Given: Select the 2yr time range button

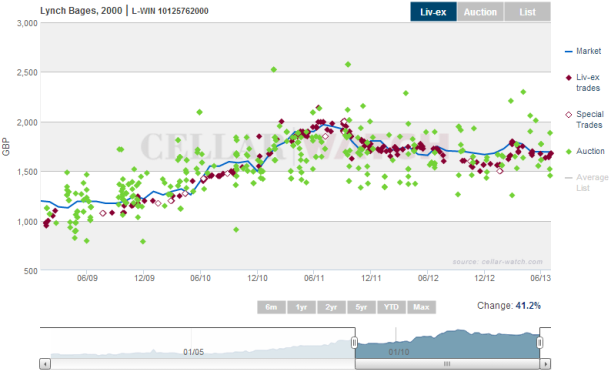Looking at the screenshot, I should (x=331, y=307).
